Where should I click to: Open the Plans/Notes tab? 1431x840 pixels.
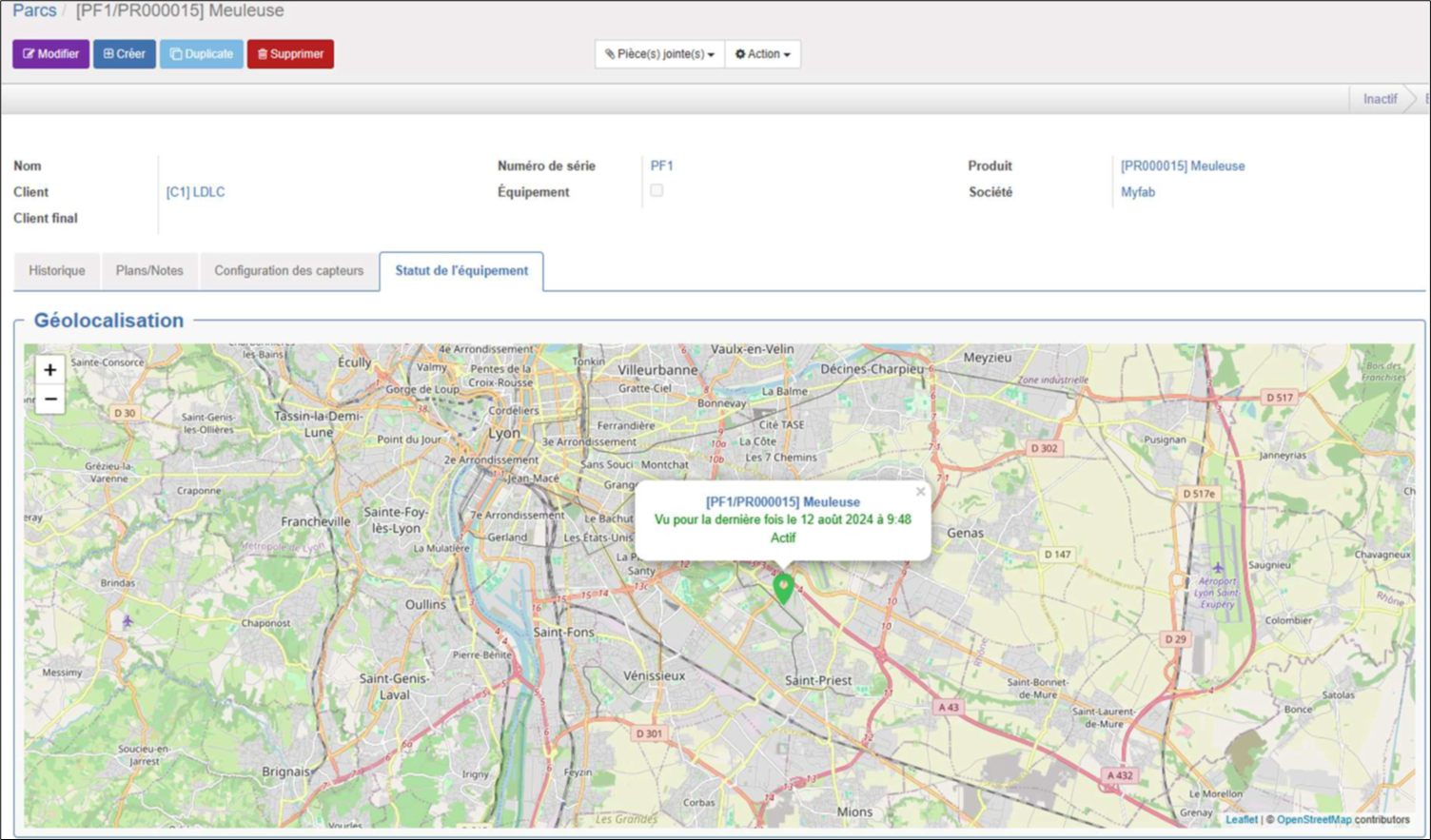149,271
